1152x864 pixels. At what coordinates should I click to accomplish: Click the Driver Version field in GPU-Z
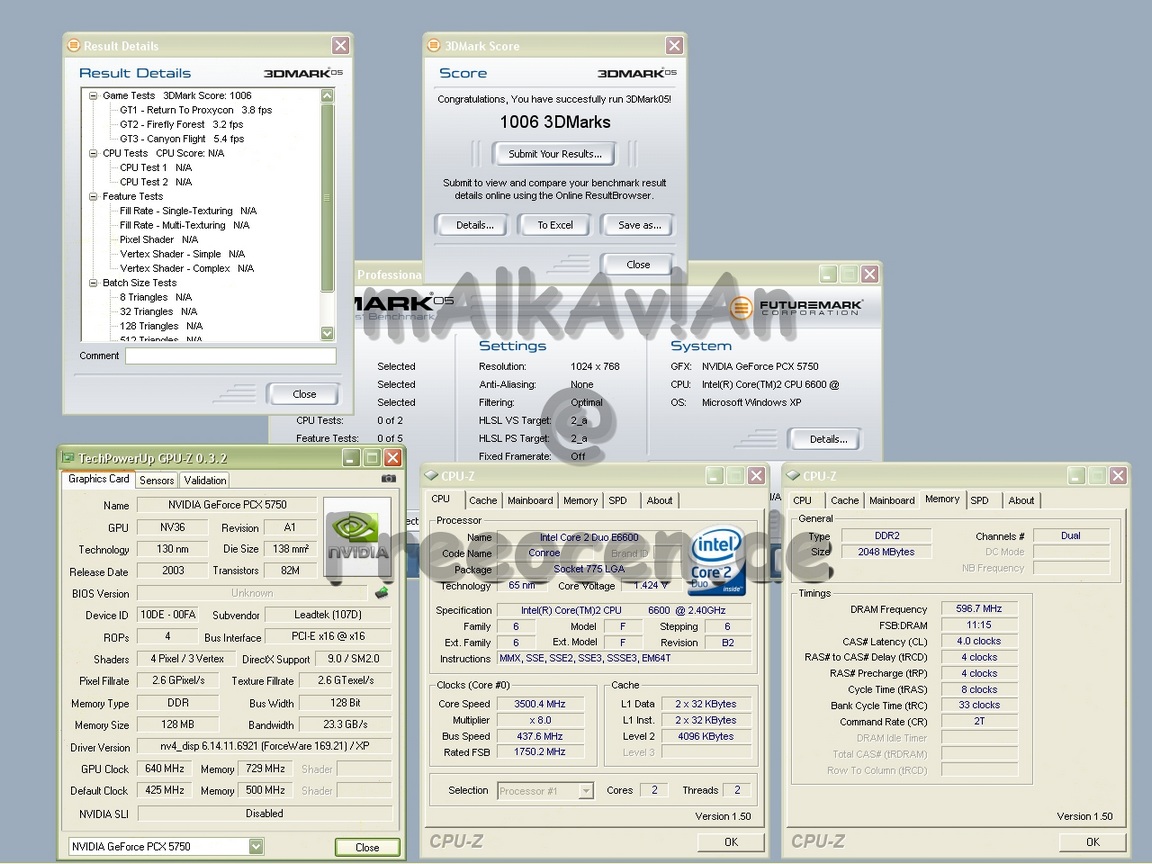(x=264, y=746)
